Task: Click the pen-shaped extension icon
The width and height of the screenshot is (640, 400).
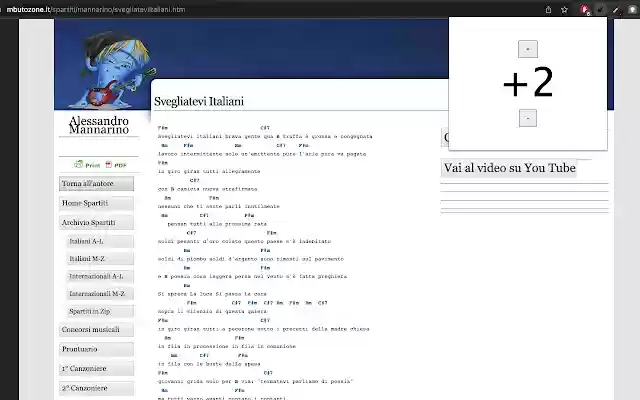Action: pos(616,9)
